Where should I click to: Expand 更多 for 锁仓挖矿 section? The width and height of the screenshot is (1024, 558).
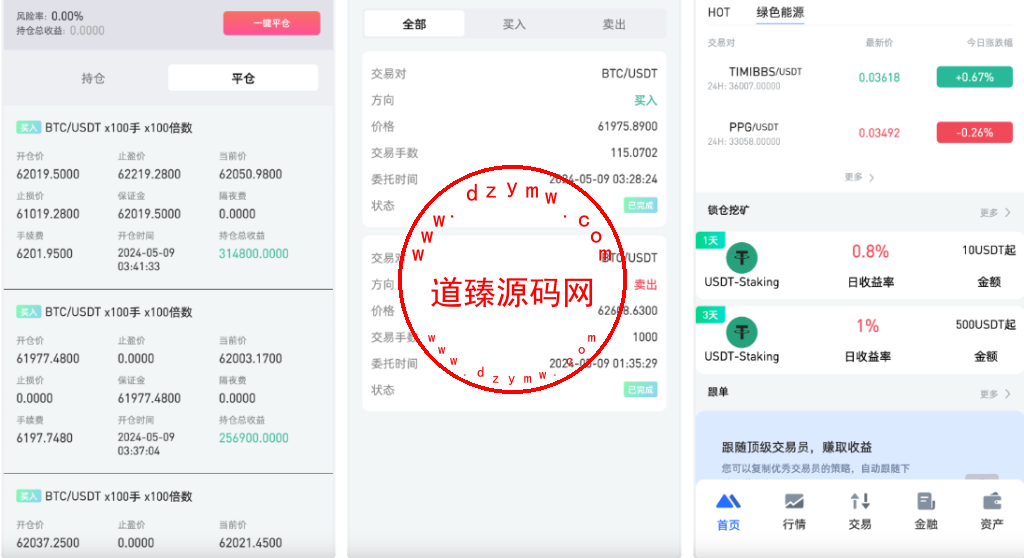[995, 213]
